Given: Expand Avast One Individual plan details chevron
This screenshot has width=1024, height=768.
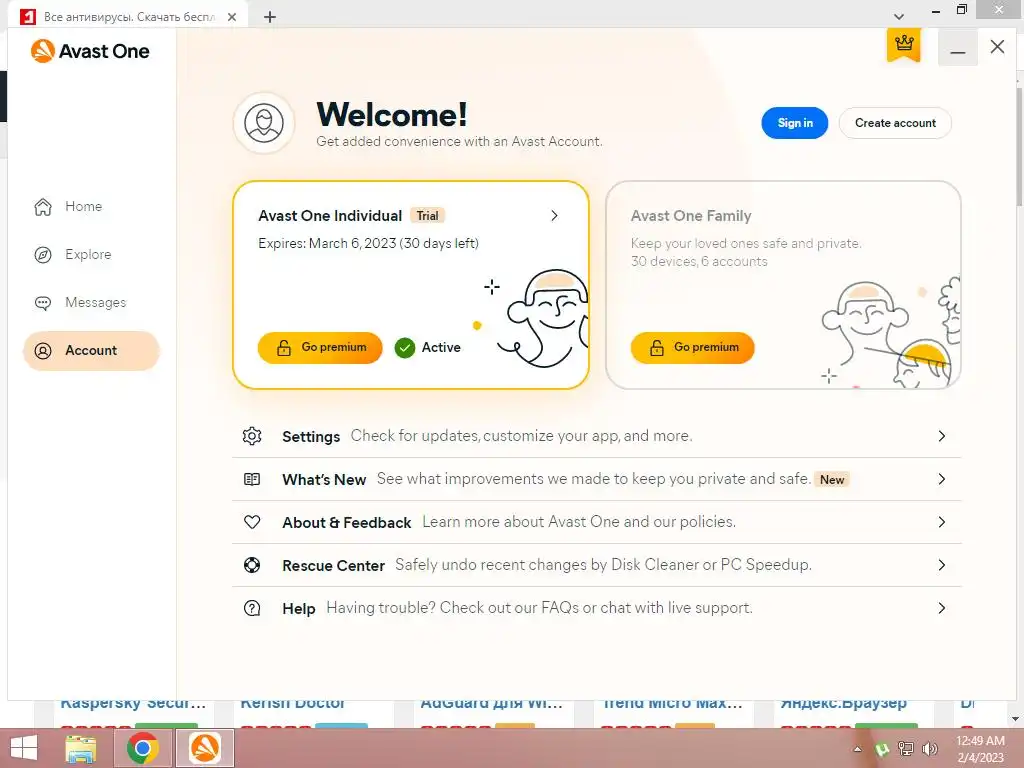Looking at the screenshot, I should (554, 216).
